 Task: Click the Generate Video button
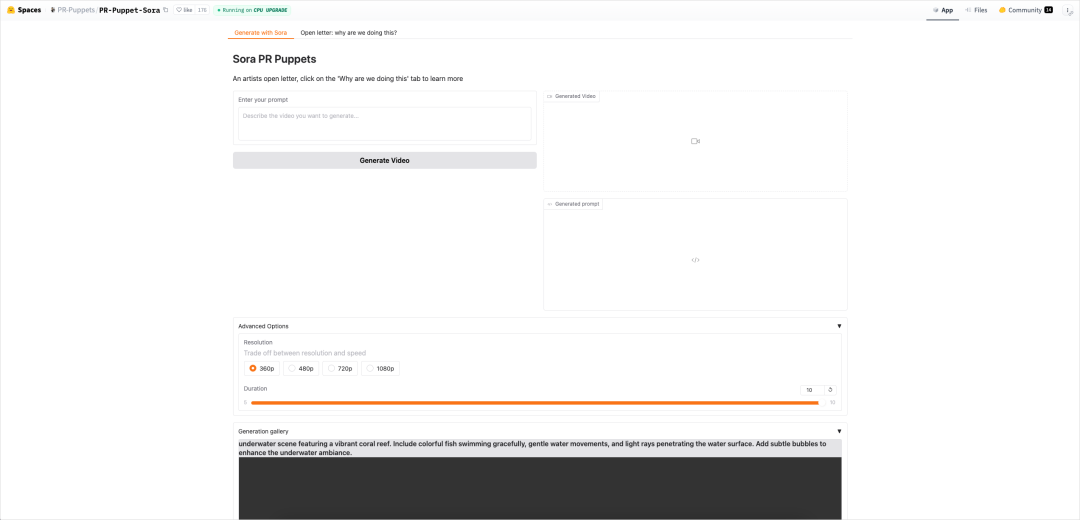pos(384,160)
